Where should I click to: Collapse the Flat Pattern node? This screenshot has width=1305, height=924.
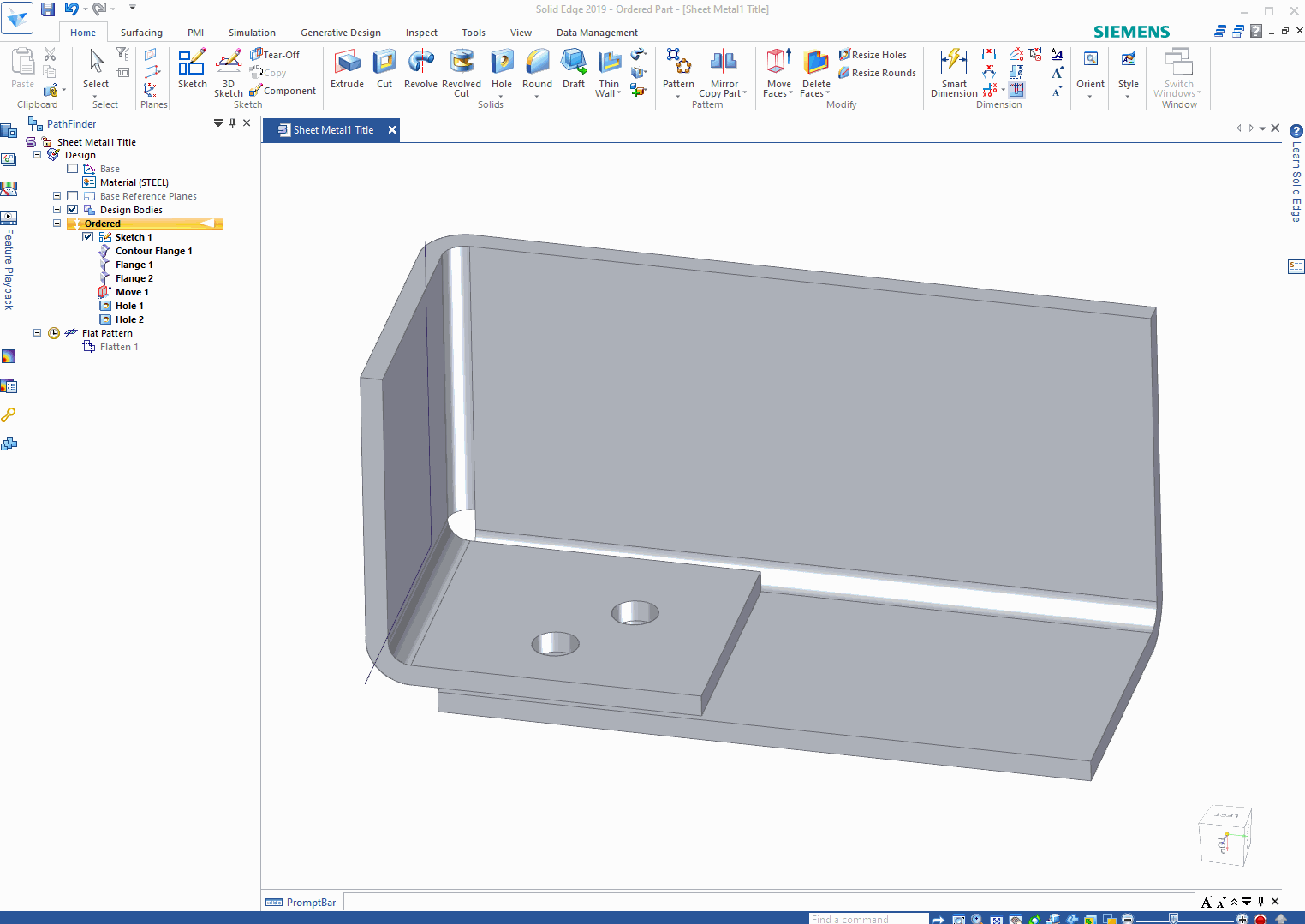[x=37, y=333]
